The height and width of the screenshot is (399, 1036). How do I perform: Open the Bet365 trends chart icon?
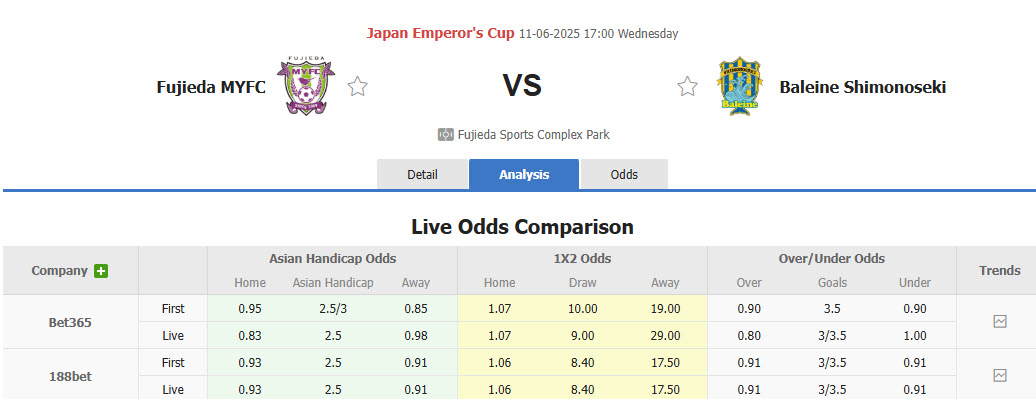1000,322
